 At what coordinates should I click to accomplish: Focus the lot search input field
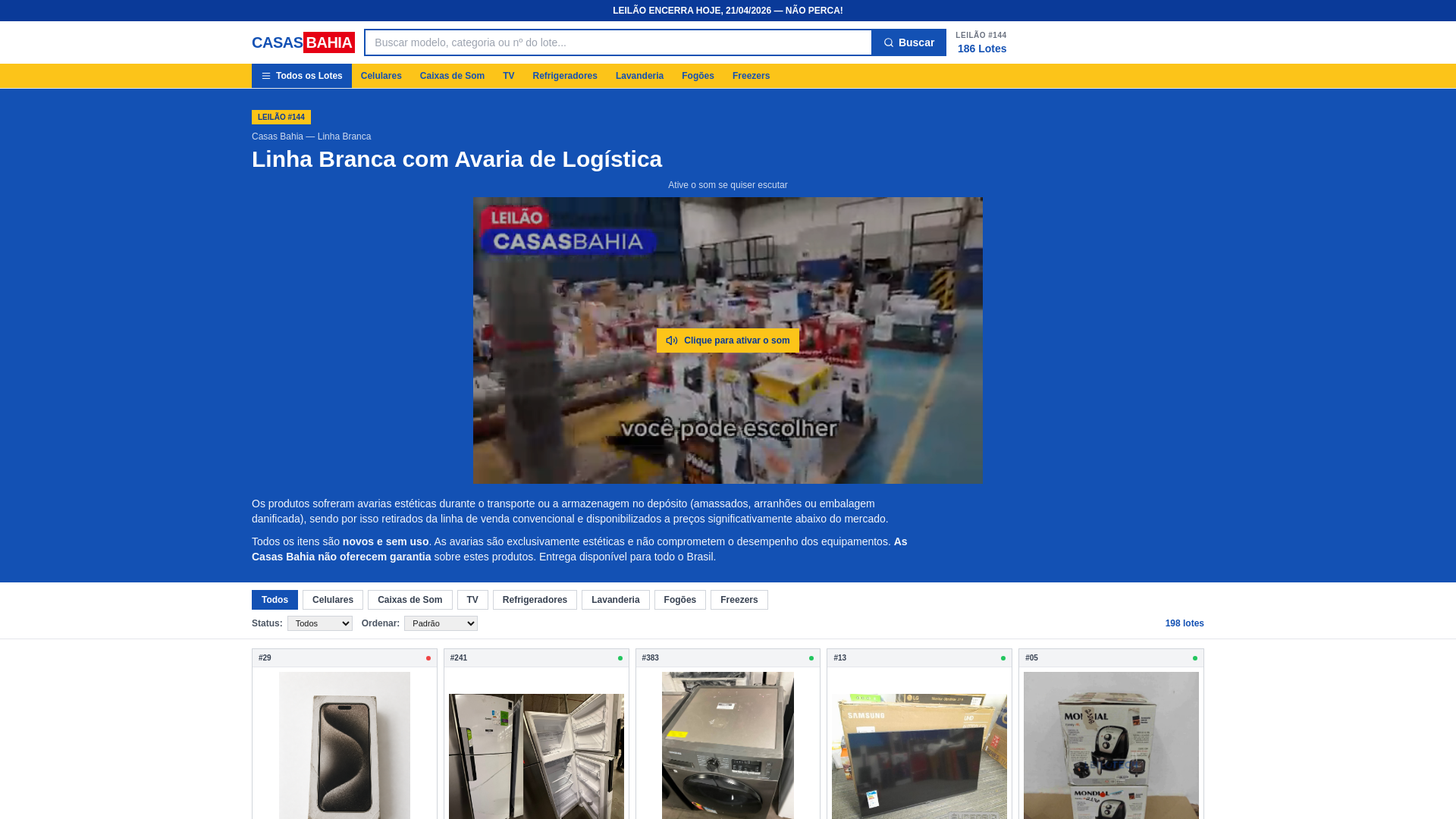point(618,42)
